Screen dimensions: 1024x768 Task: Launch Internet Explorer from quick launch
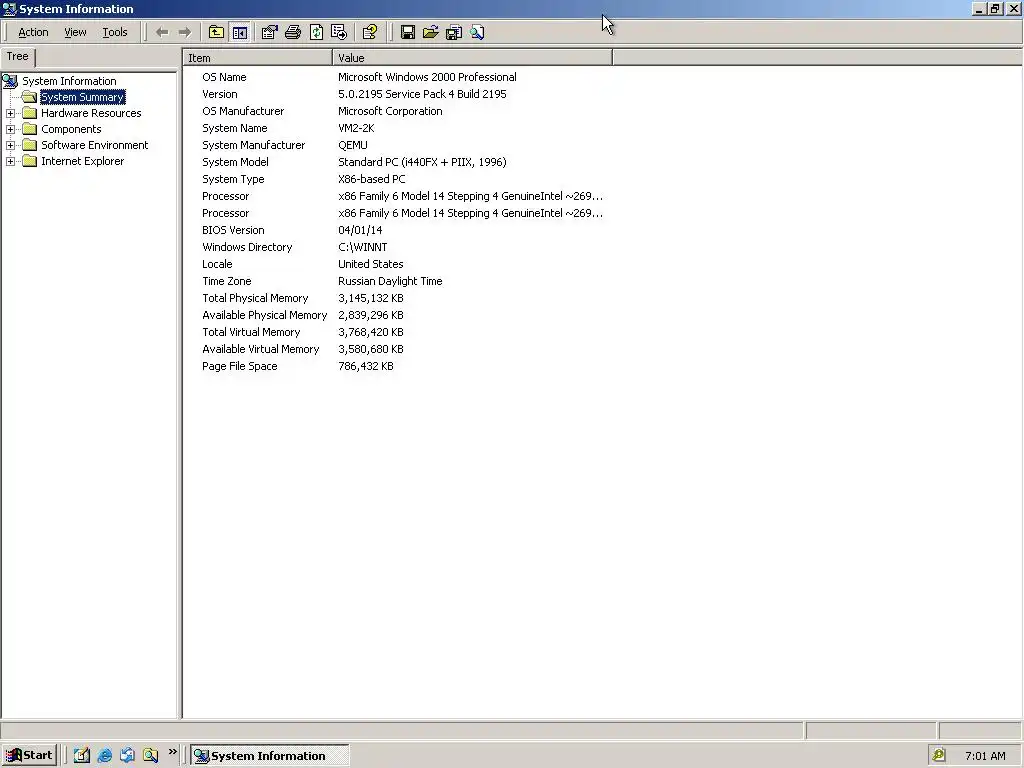click(x=104, y=755)
